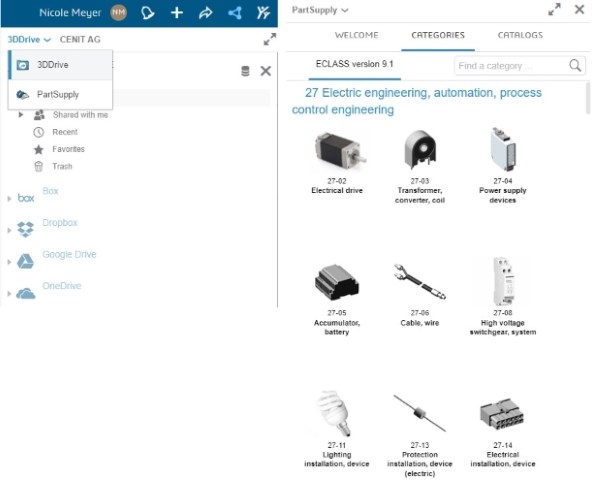Open the OneDrive link
This screenshot has width=600, height=485.
62,286
